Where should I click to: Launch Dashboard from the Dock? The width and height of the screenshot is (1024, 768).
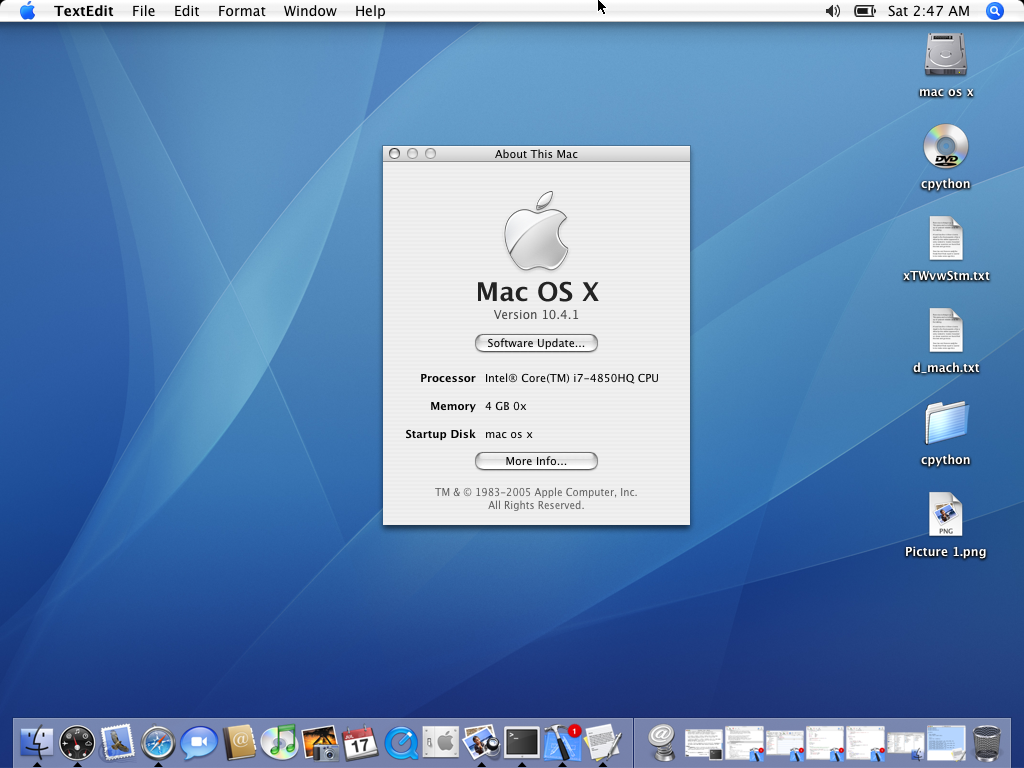[77, 743]
